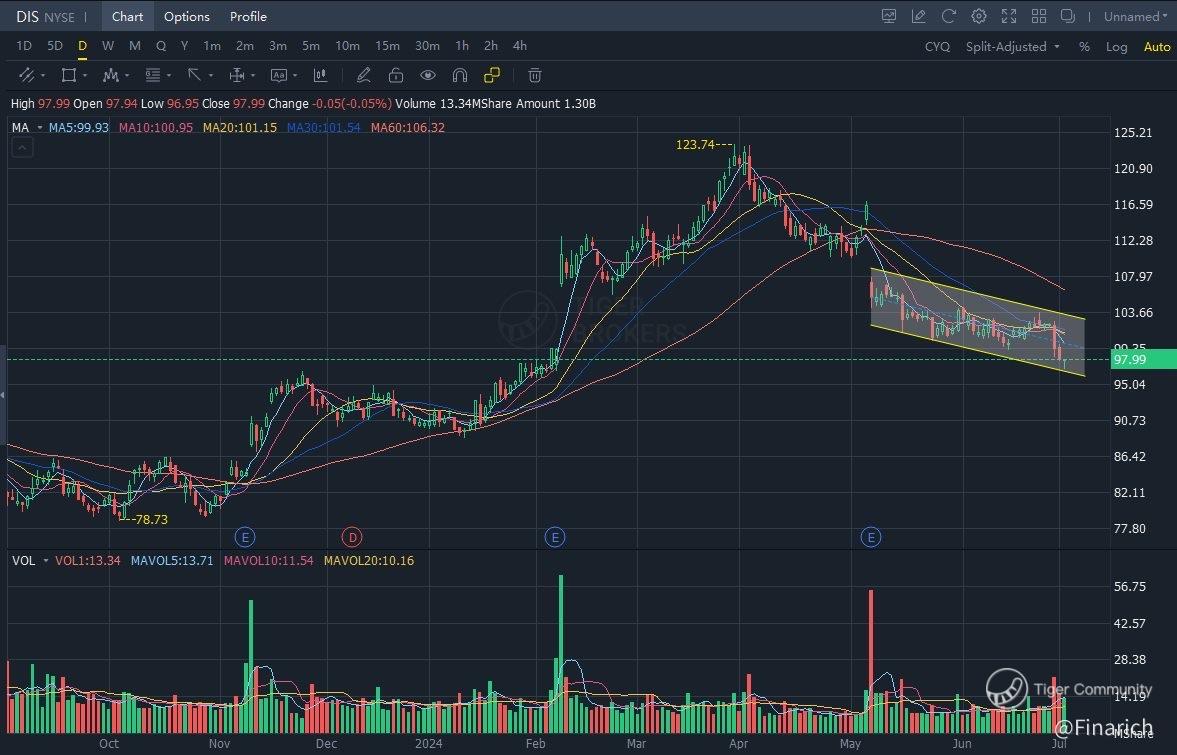Open the MA indicator dropdown
Viewport: 1177px width, 755px height.
(x=40, y=128)
